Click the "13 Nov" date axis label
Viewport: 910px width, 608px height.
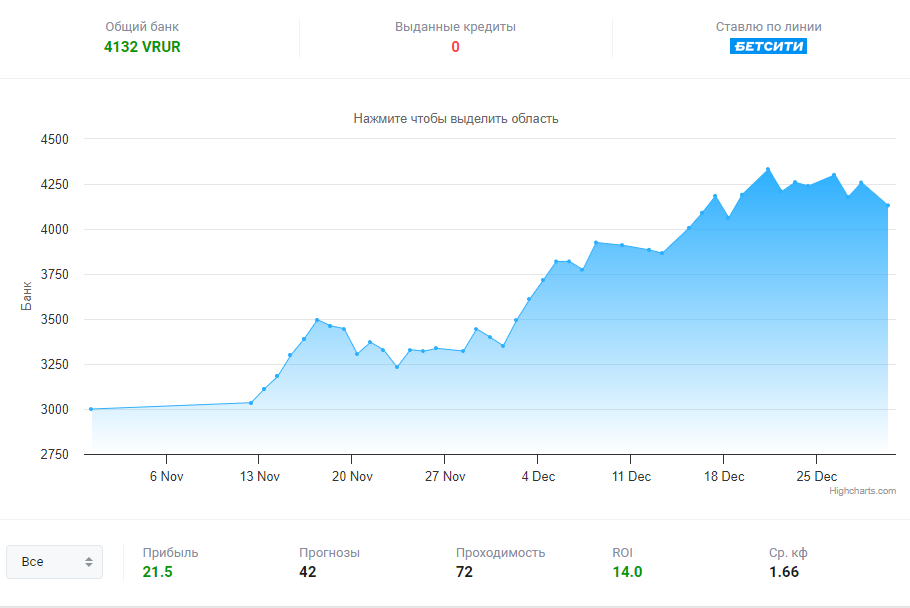259,476
